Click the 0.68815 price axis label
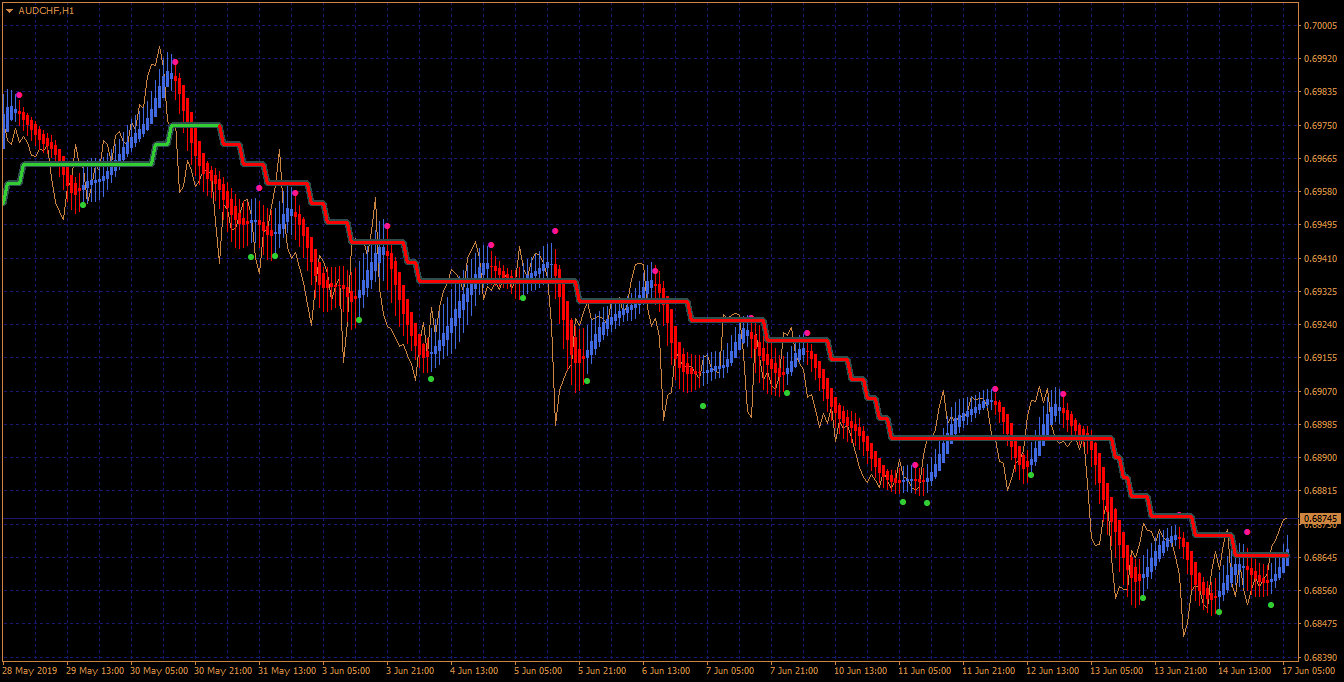1344x682 pixels. click(x=1319, y=490)
